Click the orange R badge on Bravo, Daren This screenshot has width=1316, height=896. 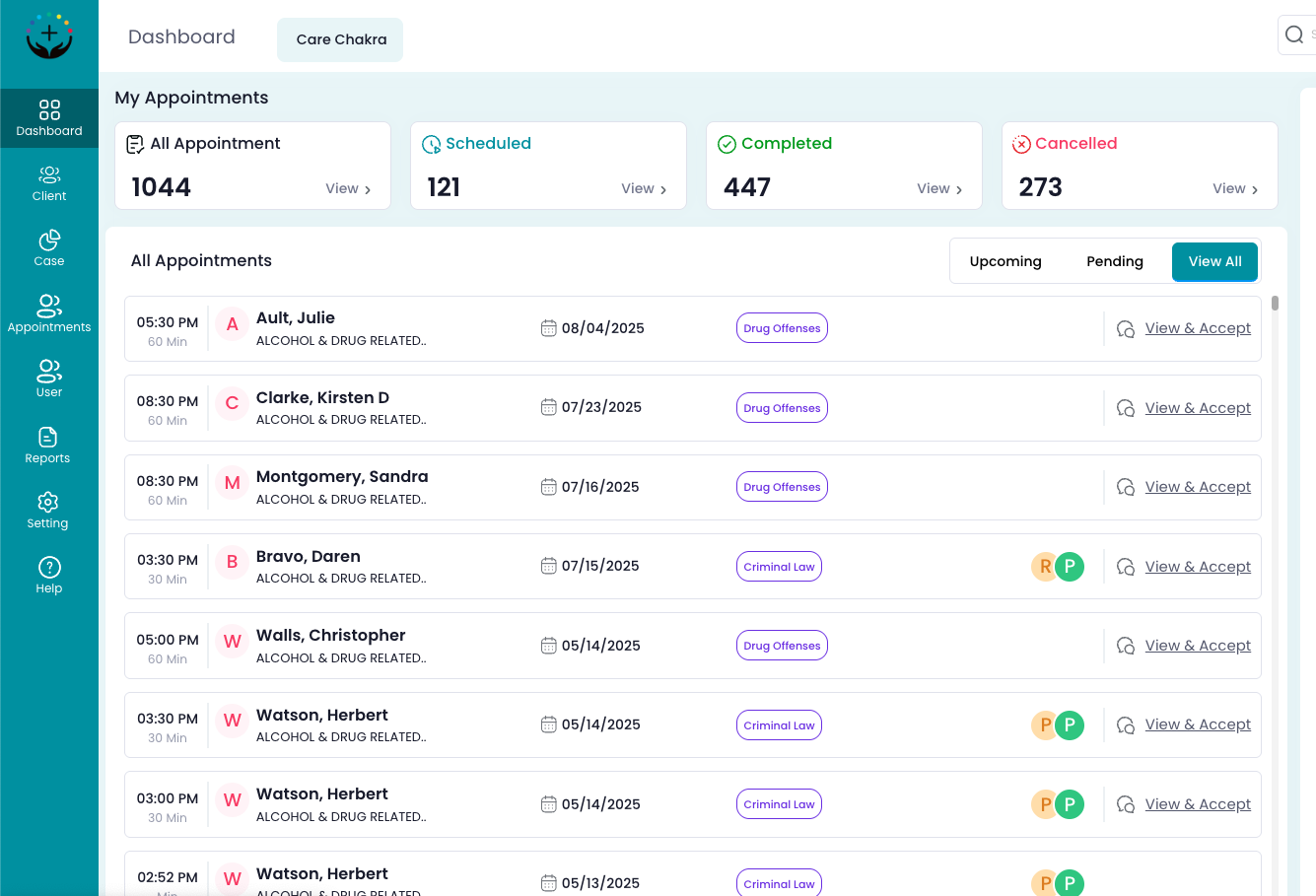[x=1045, y=567]
